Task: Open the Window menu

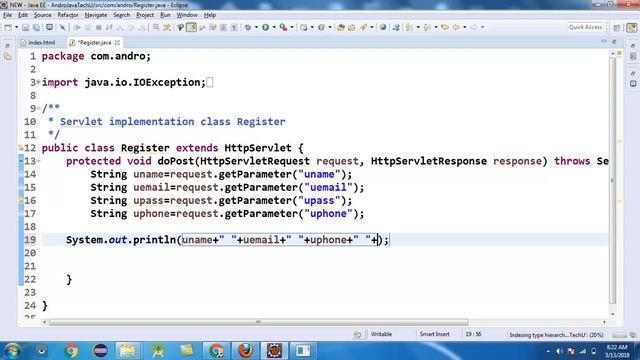Action: (187, 15)
